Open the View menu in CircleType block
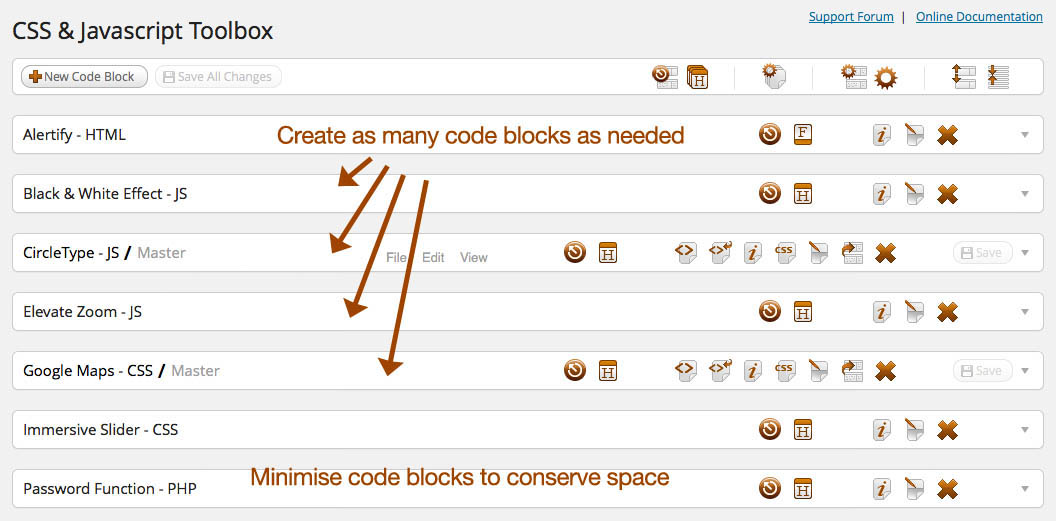This screenshot has width=1056, height=521. 473,258
